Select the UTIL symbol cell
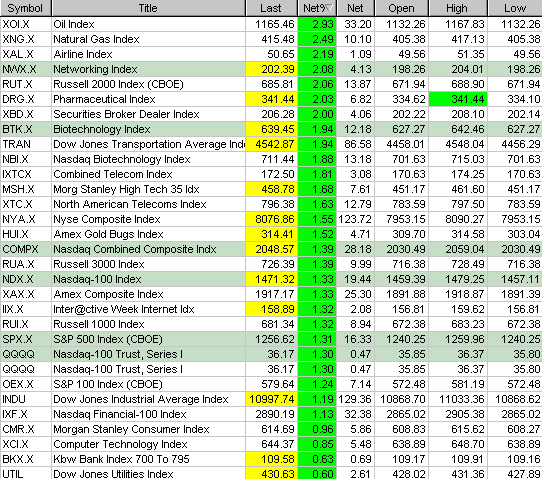 tap(26, 473)
